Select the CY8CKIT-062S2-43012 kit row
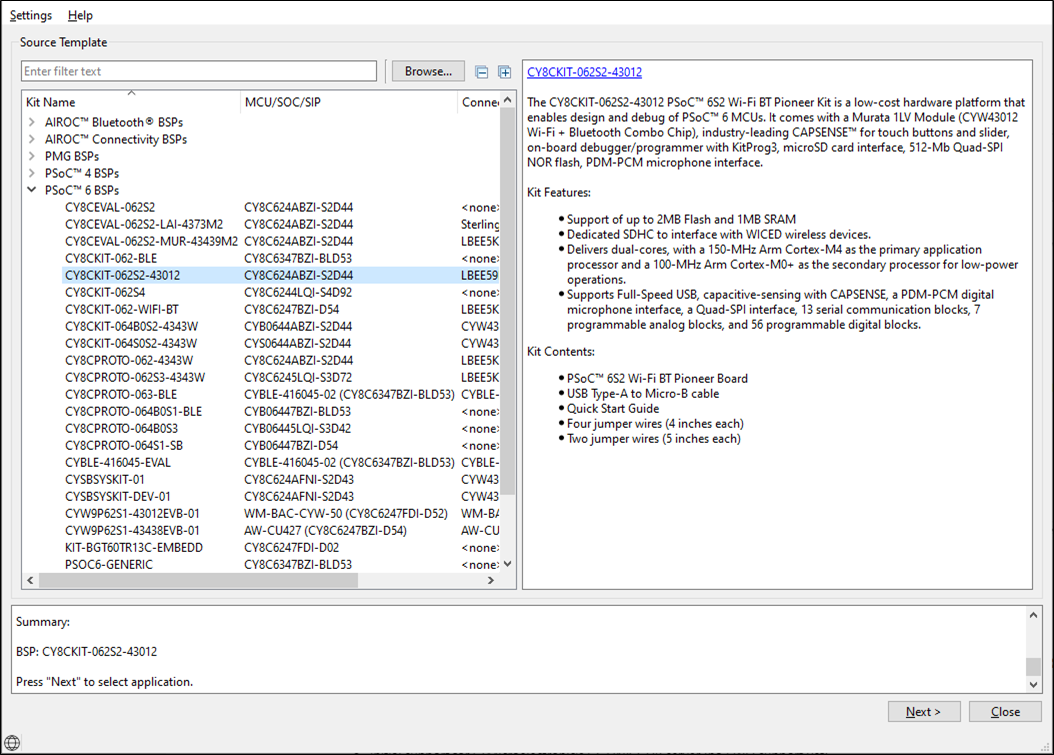 point(281,275)
